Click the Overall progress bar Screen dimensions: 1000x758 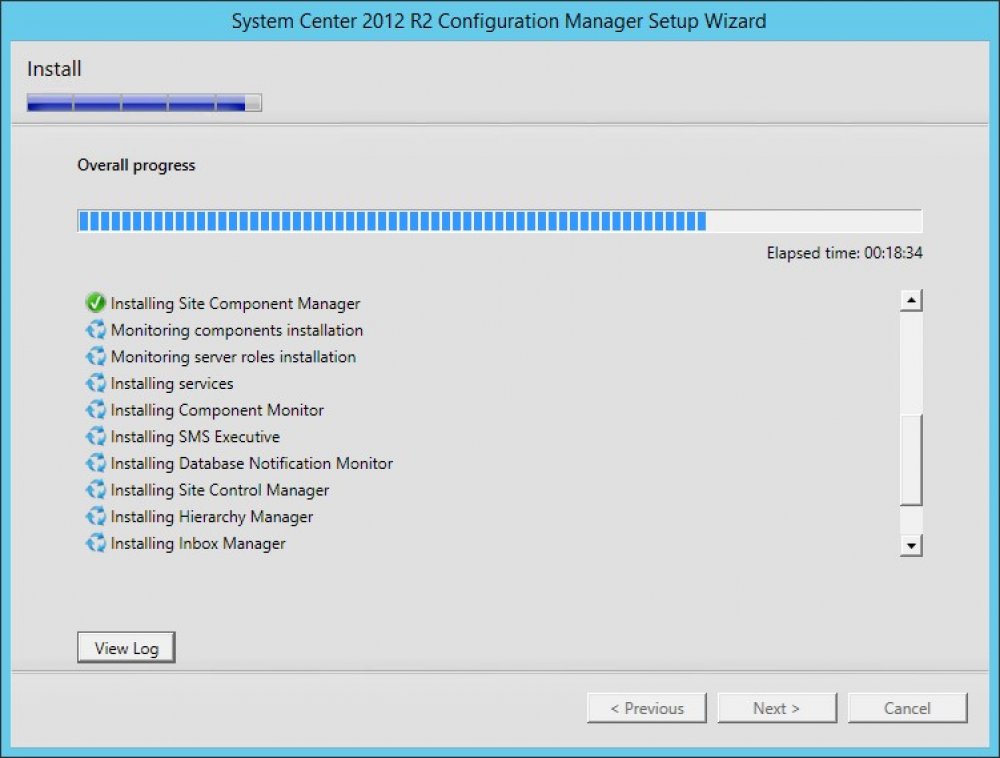[x=500, y=221]
